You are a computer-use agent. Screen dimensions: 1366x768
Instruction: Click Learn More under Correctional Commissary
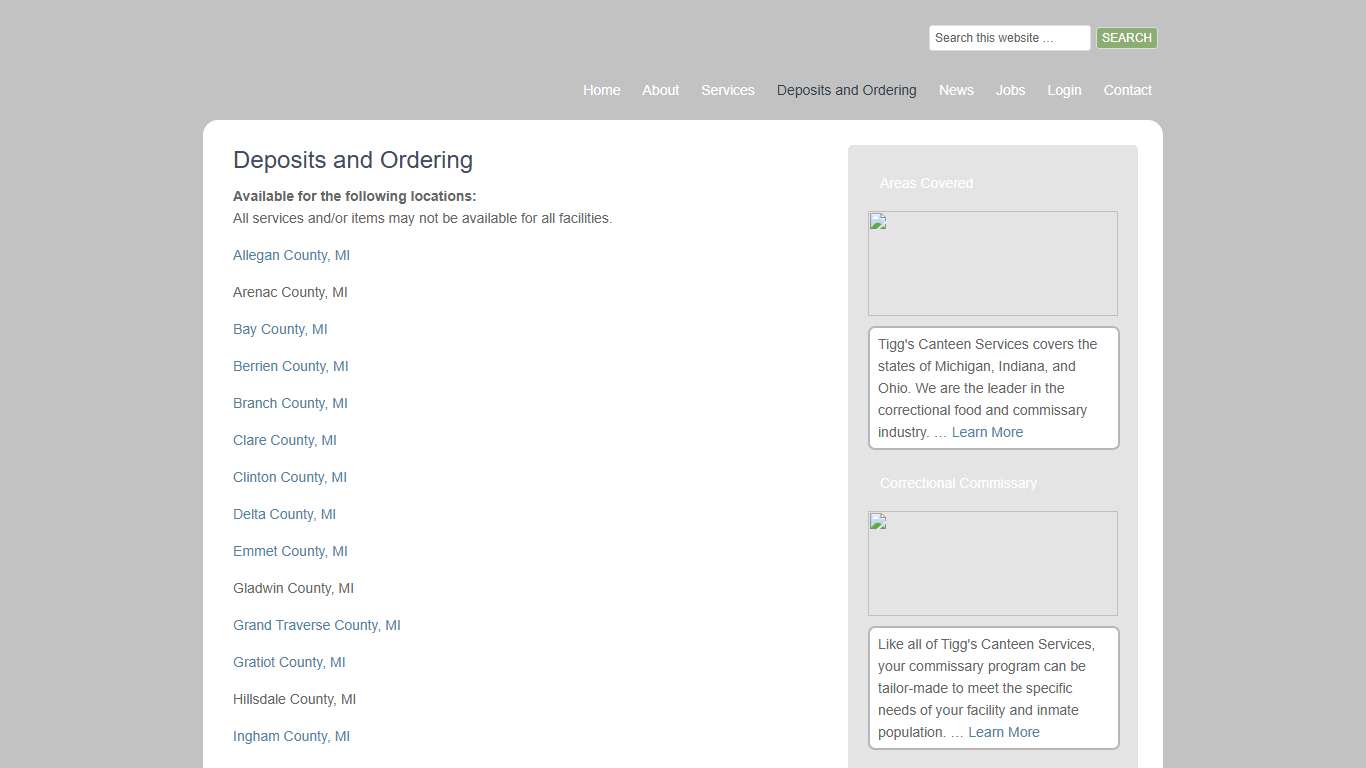pyautogui.click(x=1003, y=732)
